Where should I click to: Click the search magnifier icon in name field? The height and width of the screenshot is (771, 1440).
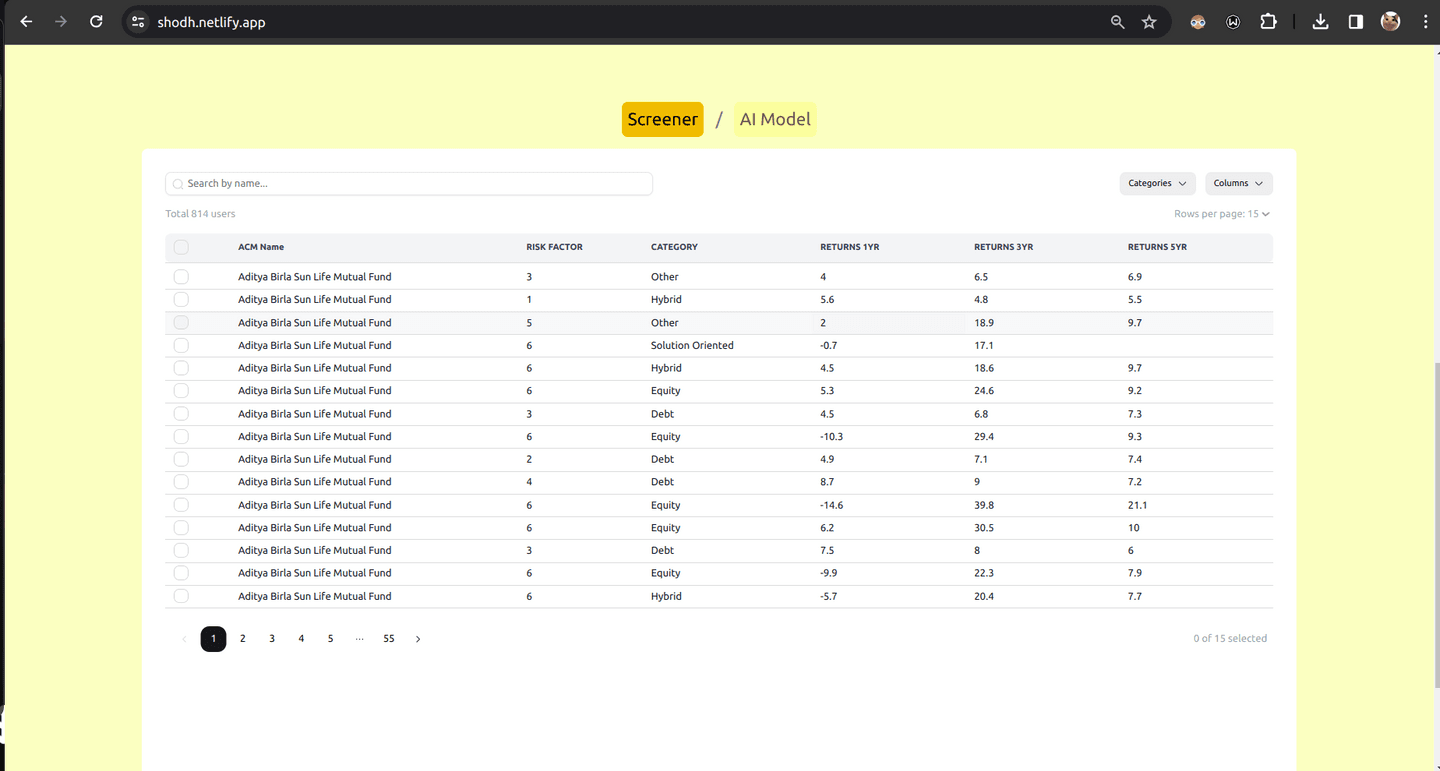[178, 184]
